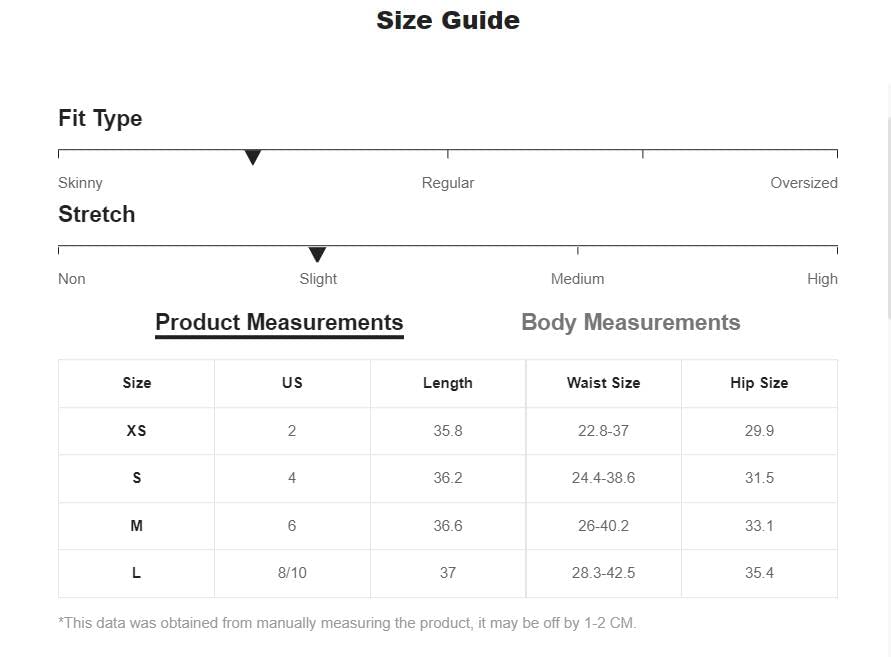891x657 pixels.
Task: Select the XS size row cell
Action: coord(136,431)
